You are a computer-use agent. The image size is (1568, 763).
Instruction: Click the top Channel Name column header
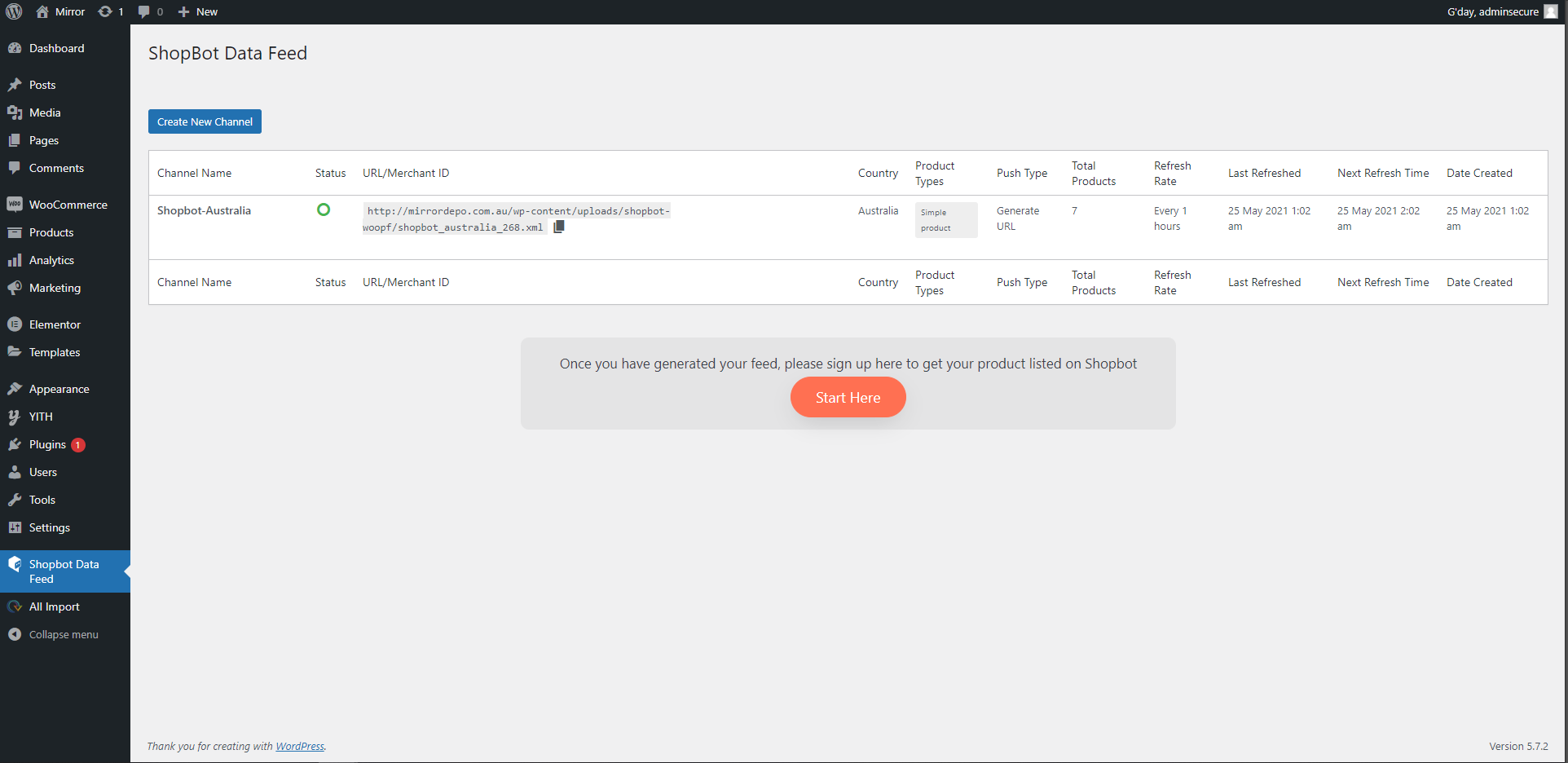coord(194,173)
